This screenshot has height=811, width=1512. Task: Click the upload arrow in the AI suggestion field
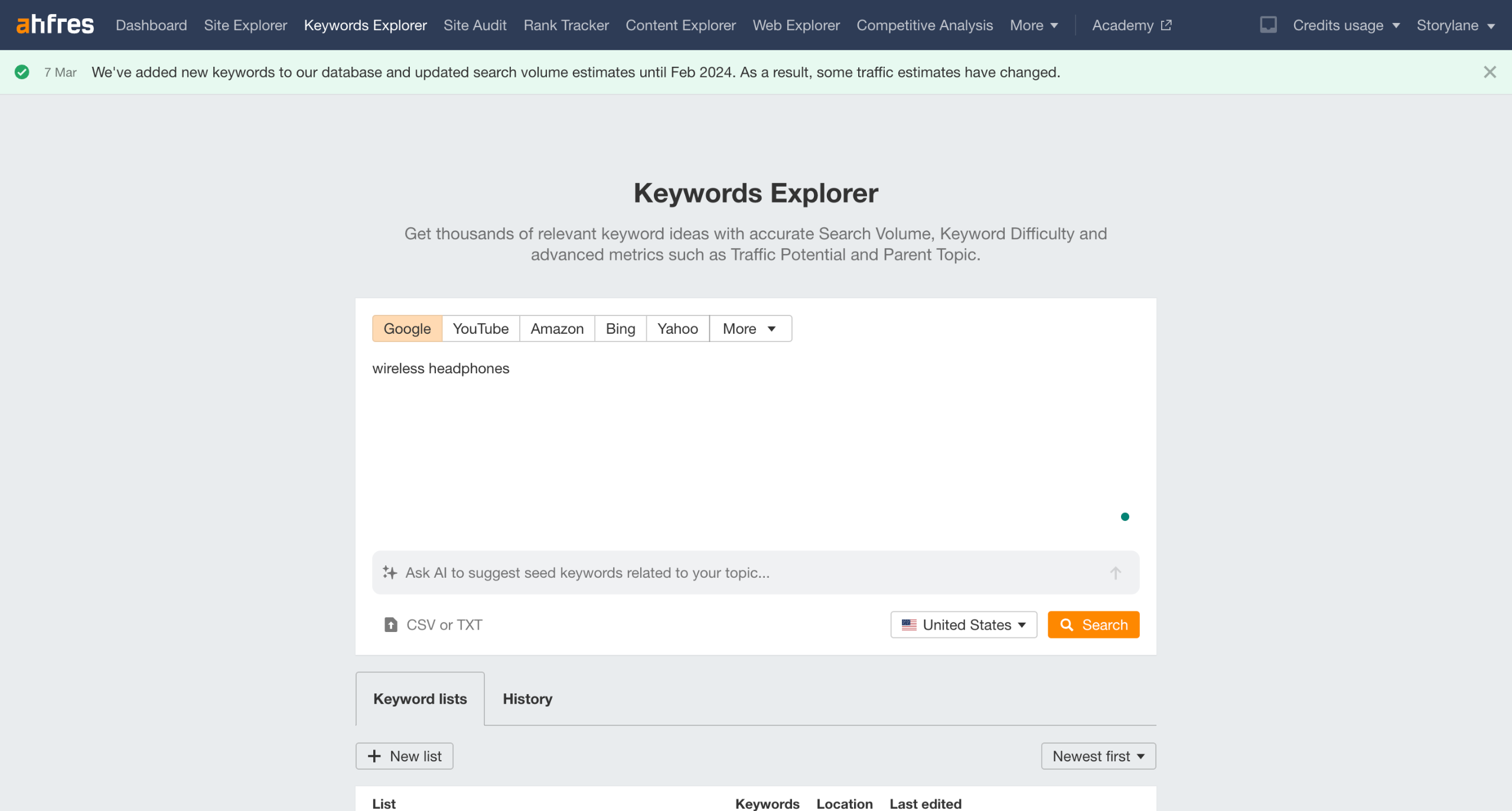(1115, 572)
